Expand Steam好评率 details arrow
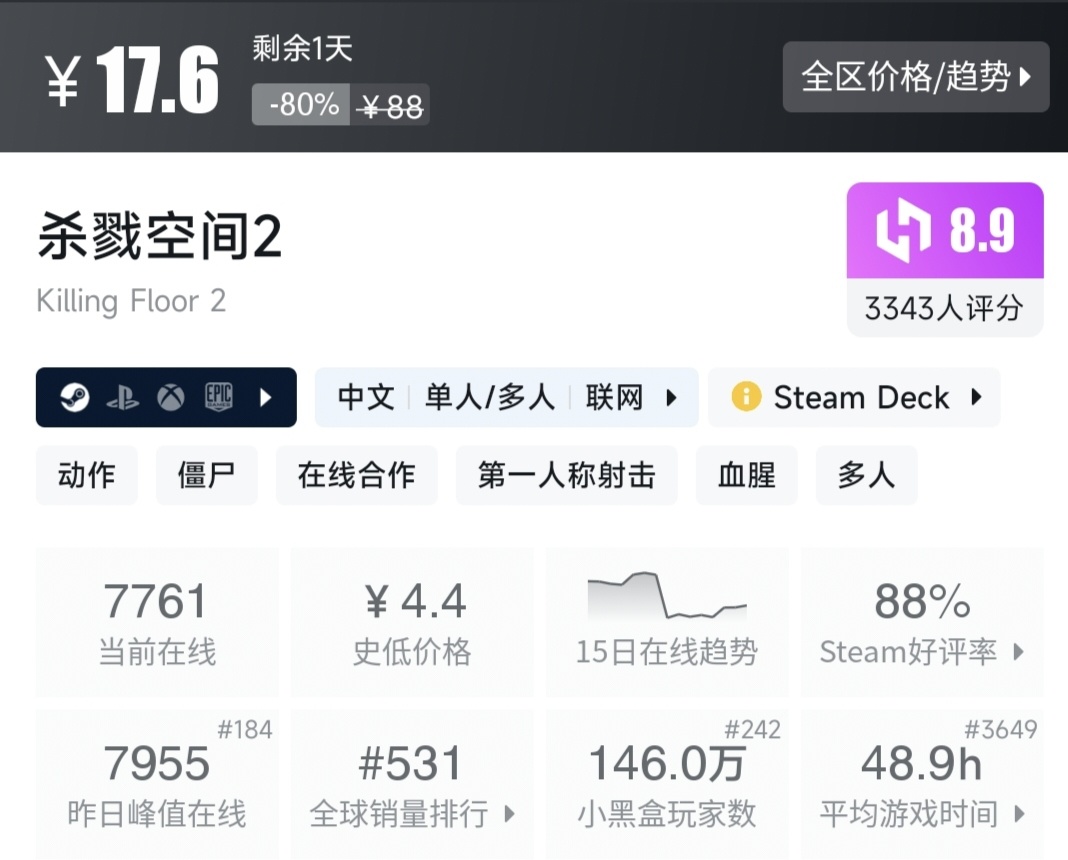 pyautogui.click(x=1019, y=653)
